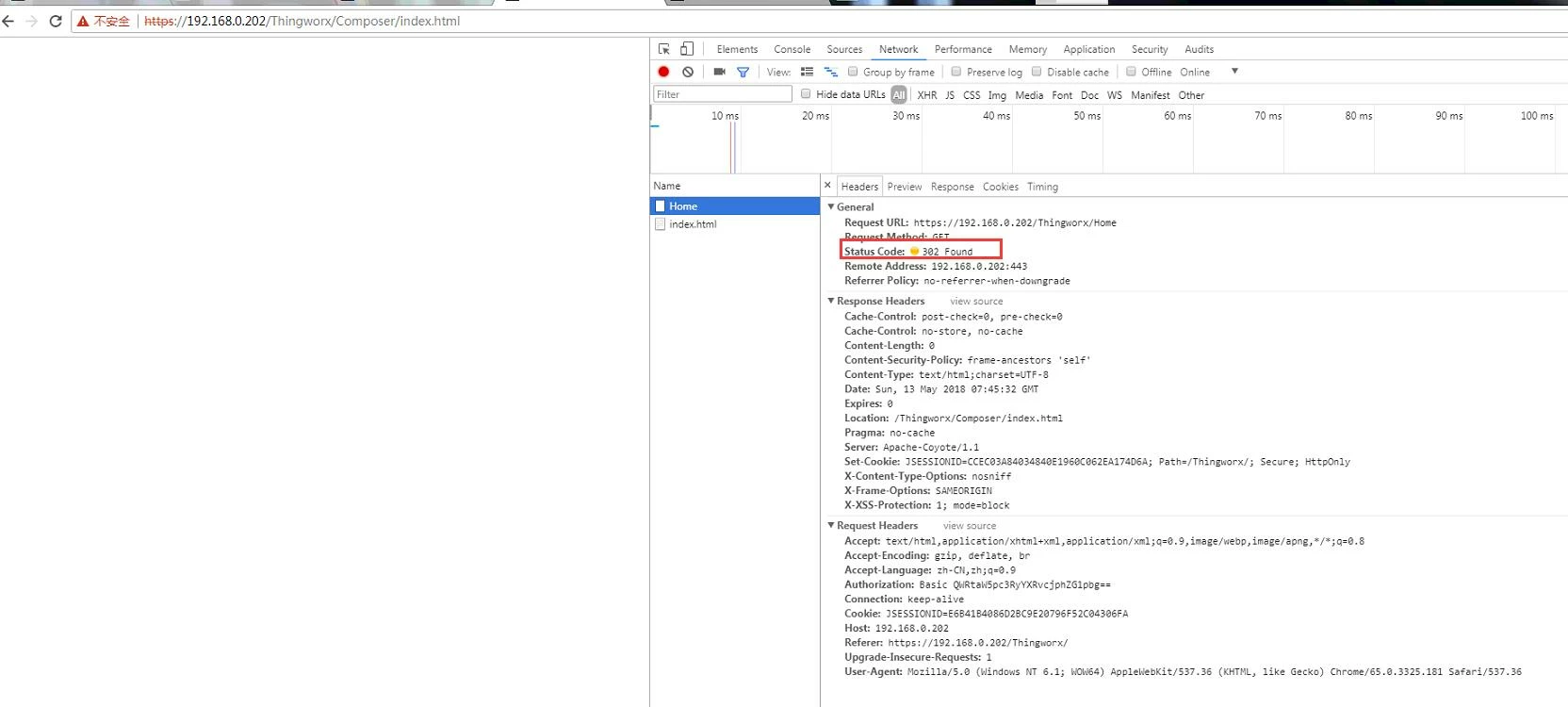Screen dimensions: 1568x707
Task: Check the Offline checkbox
Action: (x=1131, y=72)
